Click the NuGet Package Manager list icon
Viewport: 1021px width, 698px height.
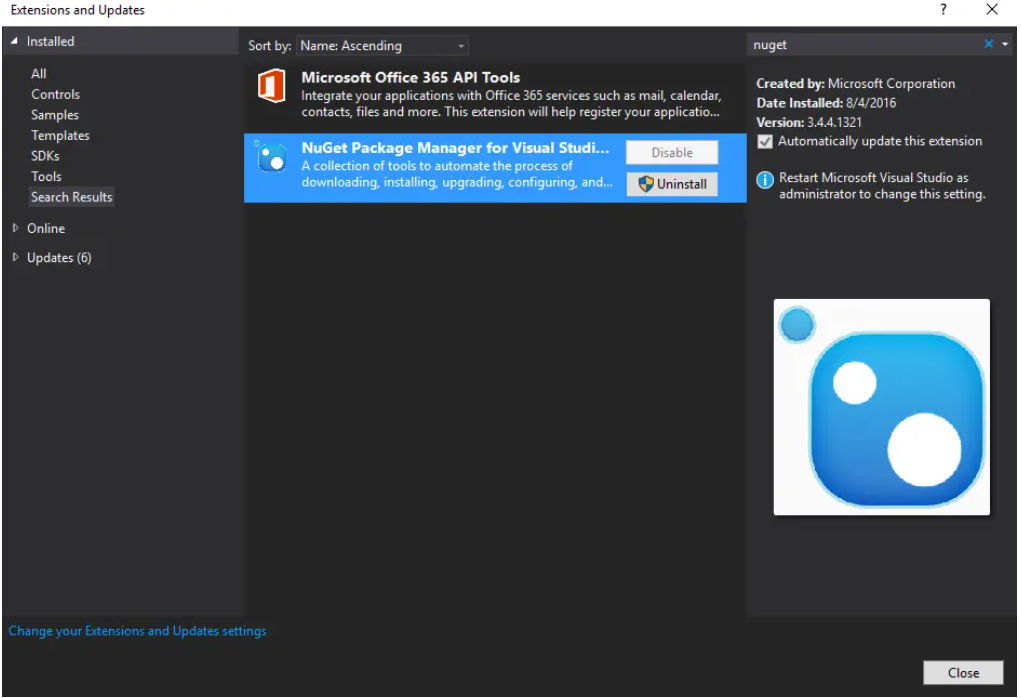point(271,158)
